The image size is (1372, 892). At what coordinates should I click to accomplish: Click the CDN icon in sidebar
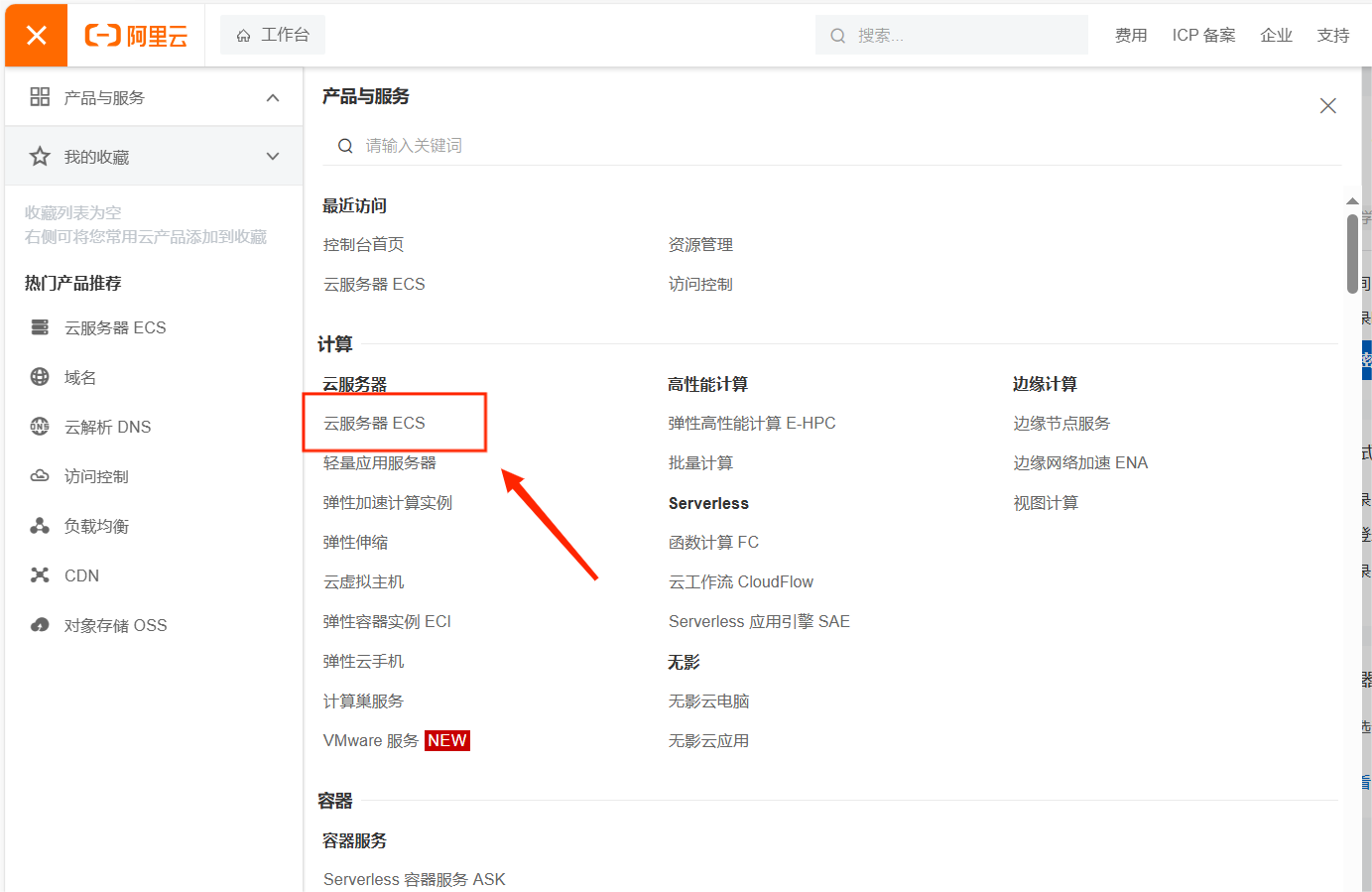[40, 575]
